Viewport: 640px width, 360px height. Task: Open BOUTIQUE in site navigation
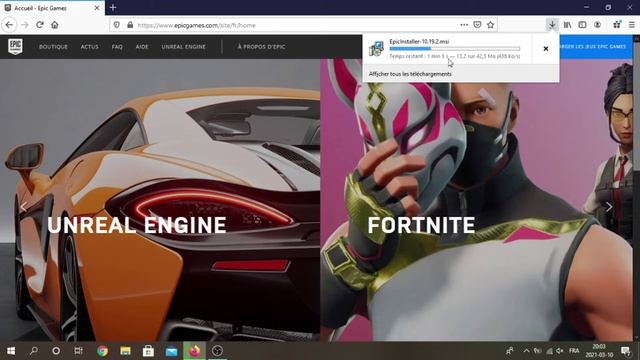(53, 47)
